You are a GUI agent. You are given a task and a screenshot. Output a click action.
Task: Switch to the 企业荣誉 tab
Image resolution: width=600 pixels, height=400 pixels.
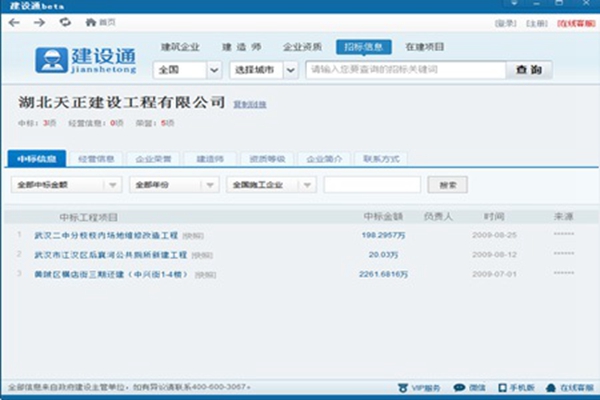(153, 159)
